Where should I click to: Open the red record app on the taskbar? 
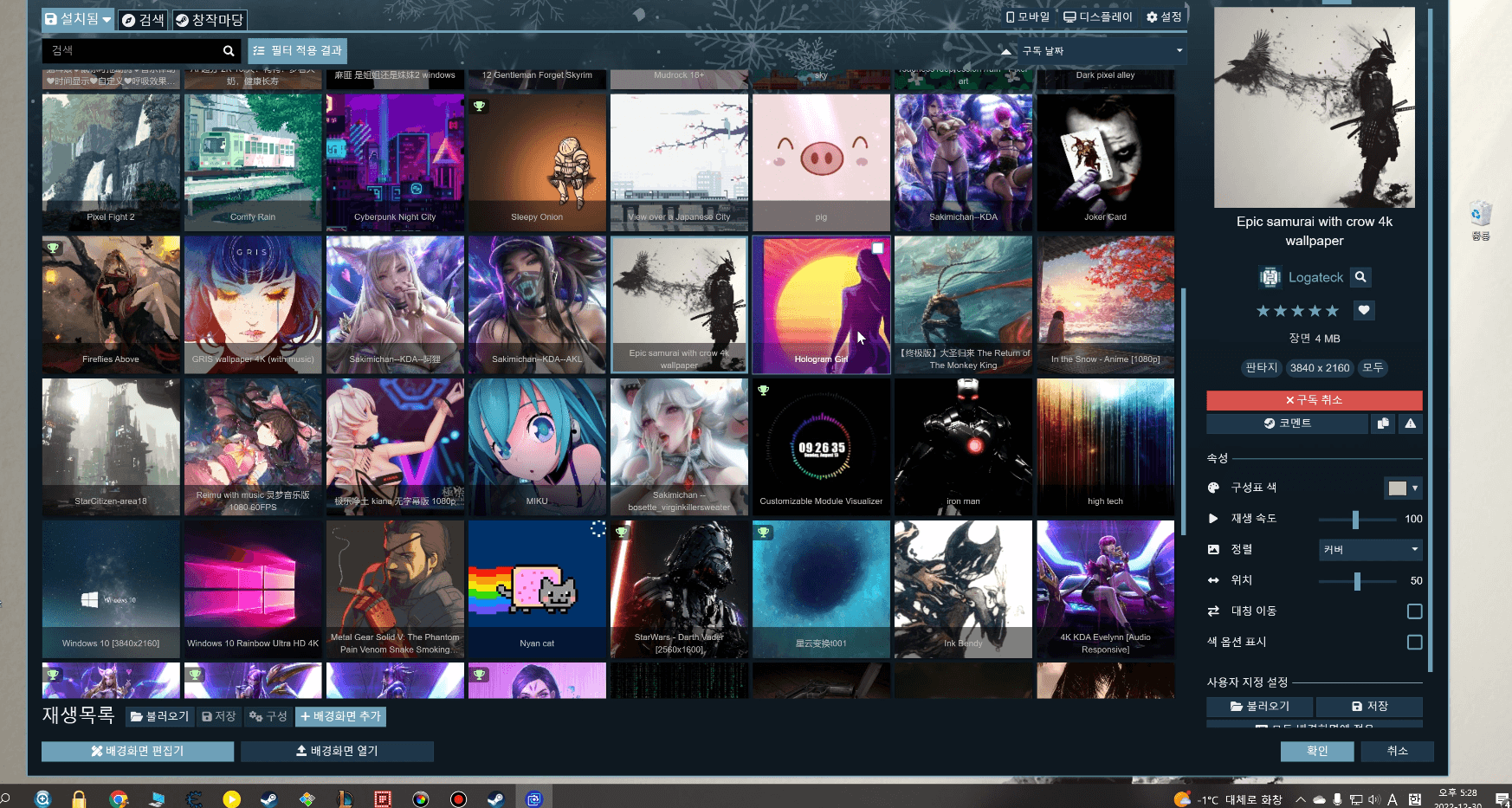pos(458,798)
